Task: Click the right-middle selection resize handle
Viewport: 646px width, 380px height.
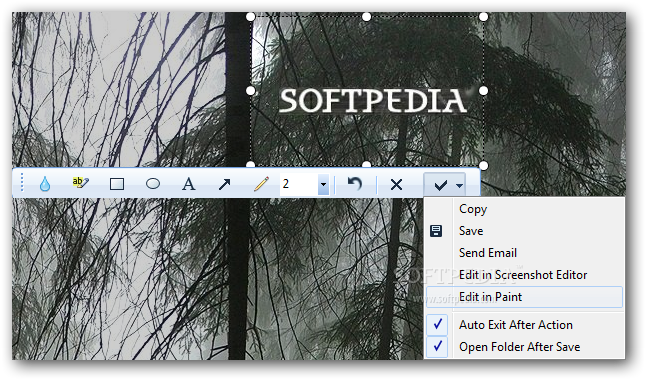Action: pyautogui.click(x=484, y=91)
